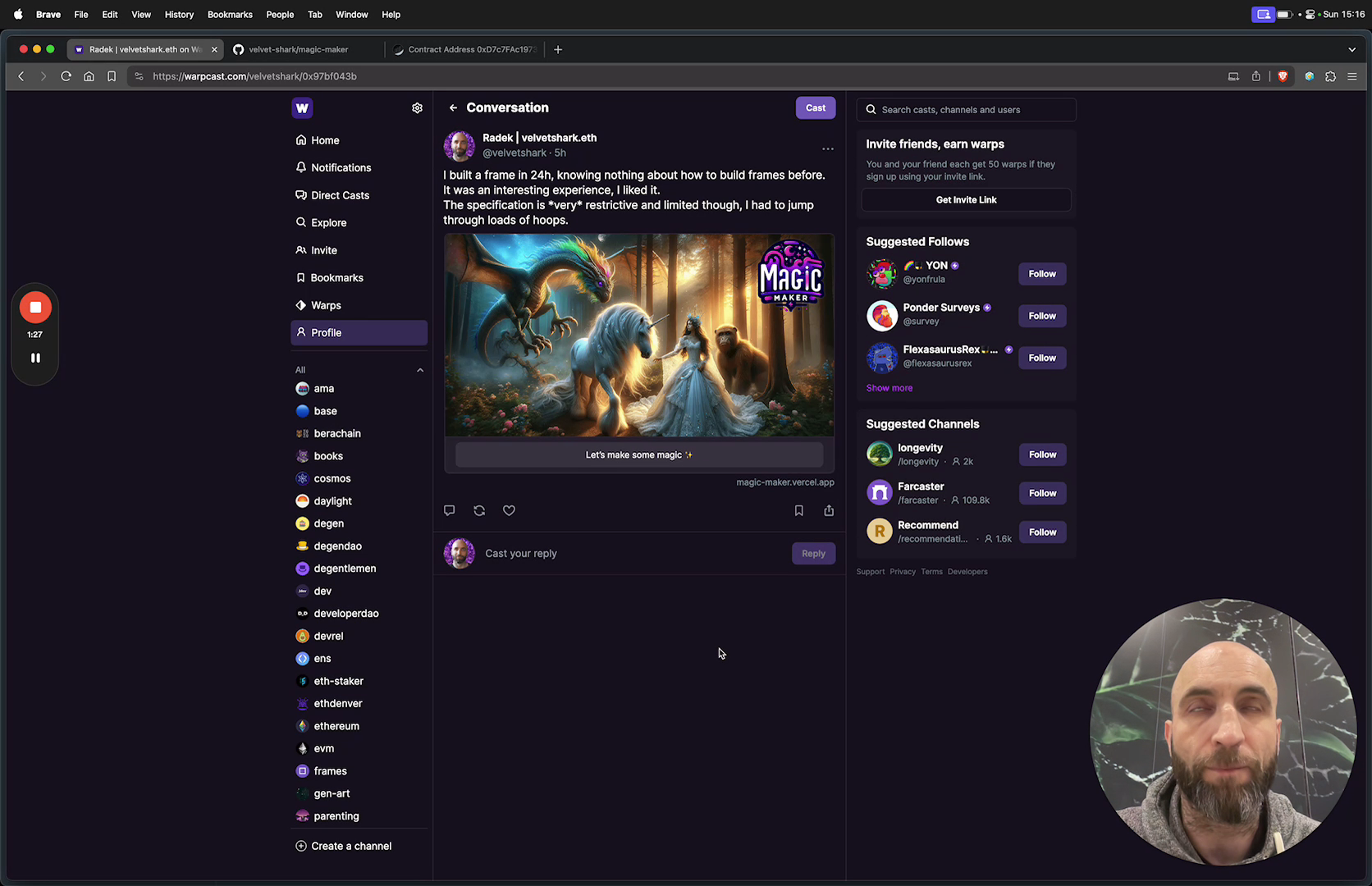The image size is (1372, 886).
Task: Open Brave hamburger menu
Action: [x=1352, y=76]
